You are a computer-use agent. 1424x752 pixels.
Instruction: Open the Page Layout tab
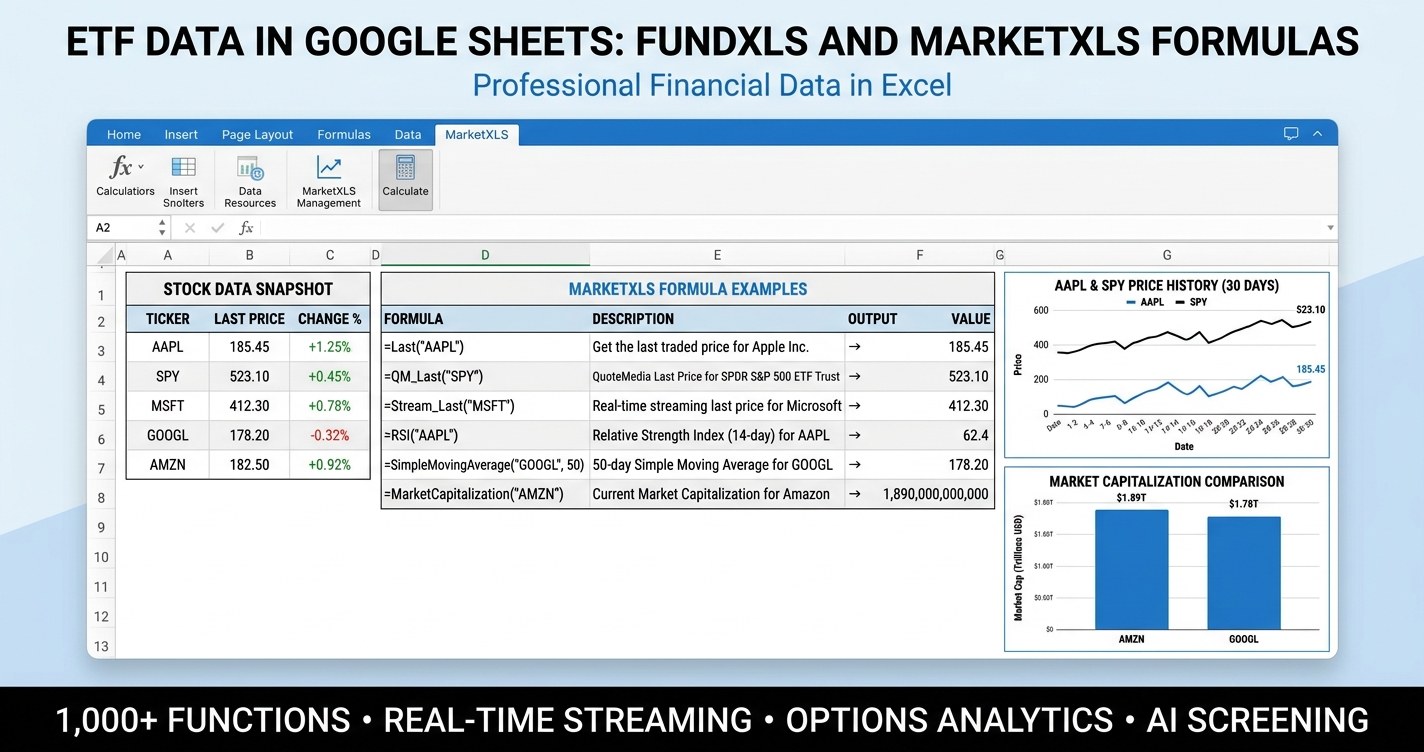[257, 134]
